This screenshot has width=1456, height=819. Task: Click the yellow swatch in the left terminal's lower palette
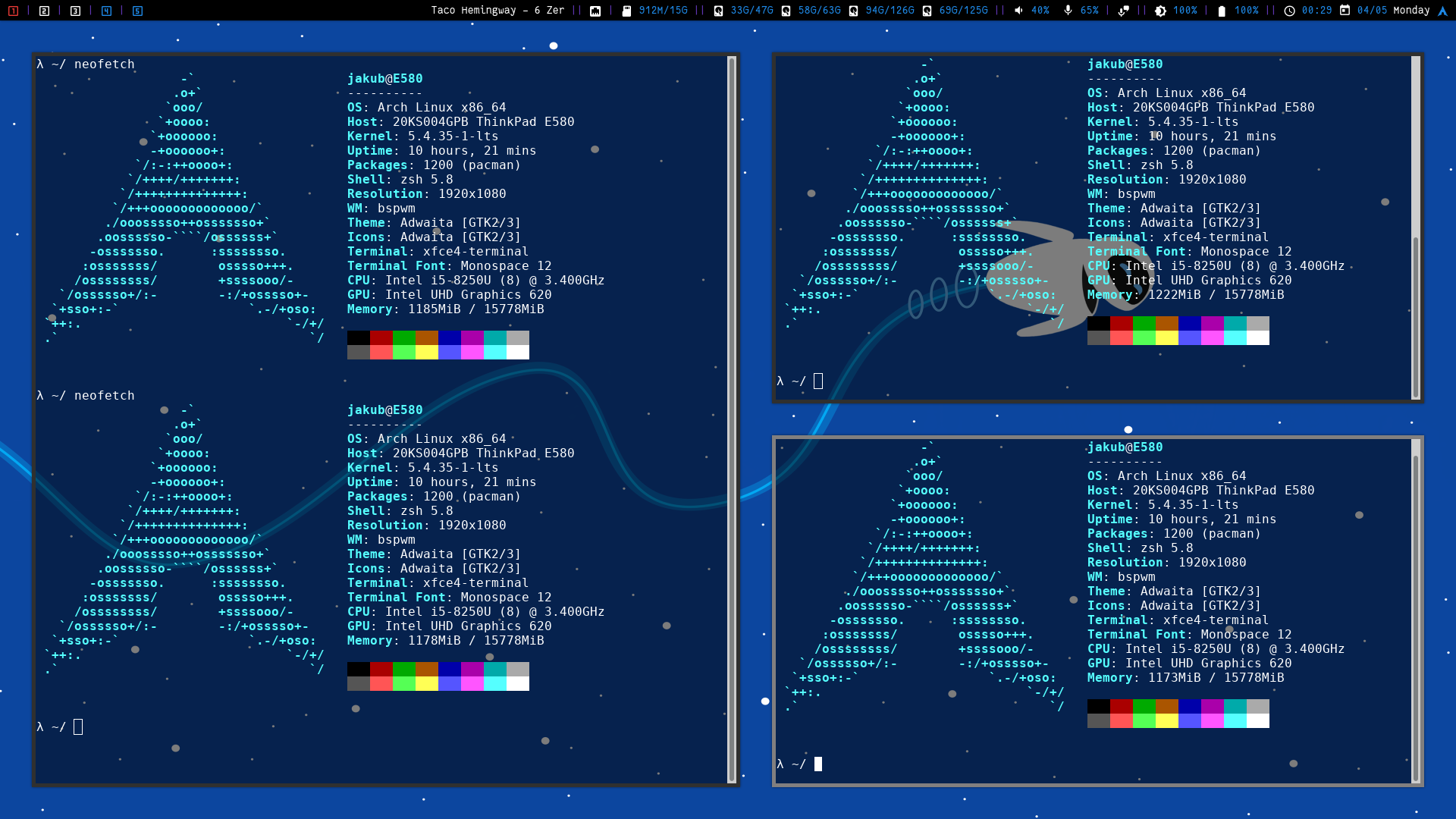tap(427, 683)
